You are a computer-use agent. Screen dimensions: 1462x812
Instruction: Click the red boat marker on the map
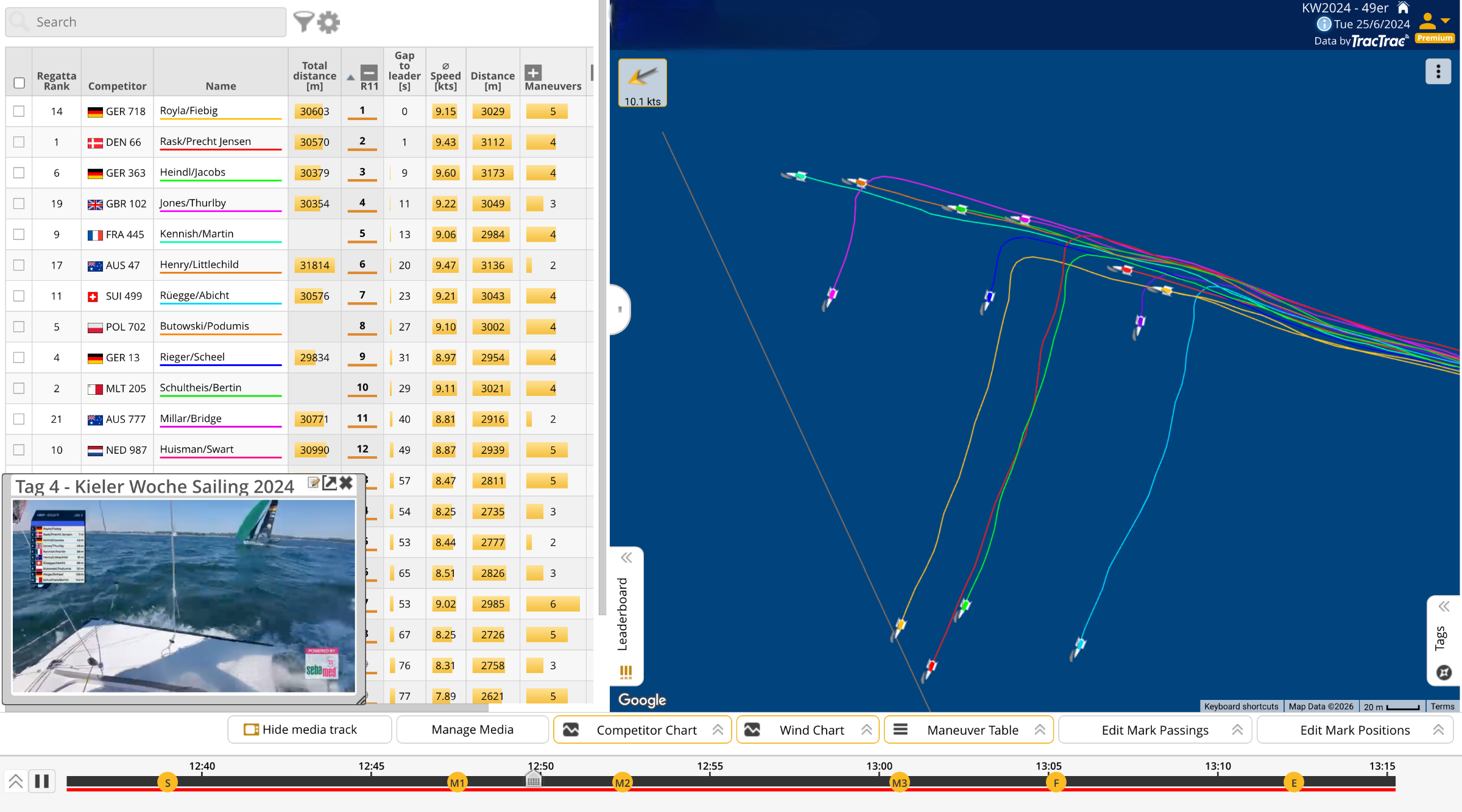pos(930,668)
